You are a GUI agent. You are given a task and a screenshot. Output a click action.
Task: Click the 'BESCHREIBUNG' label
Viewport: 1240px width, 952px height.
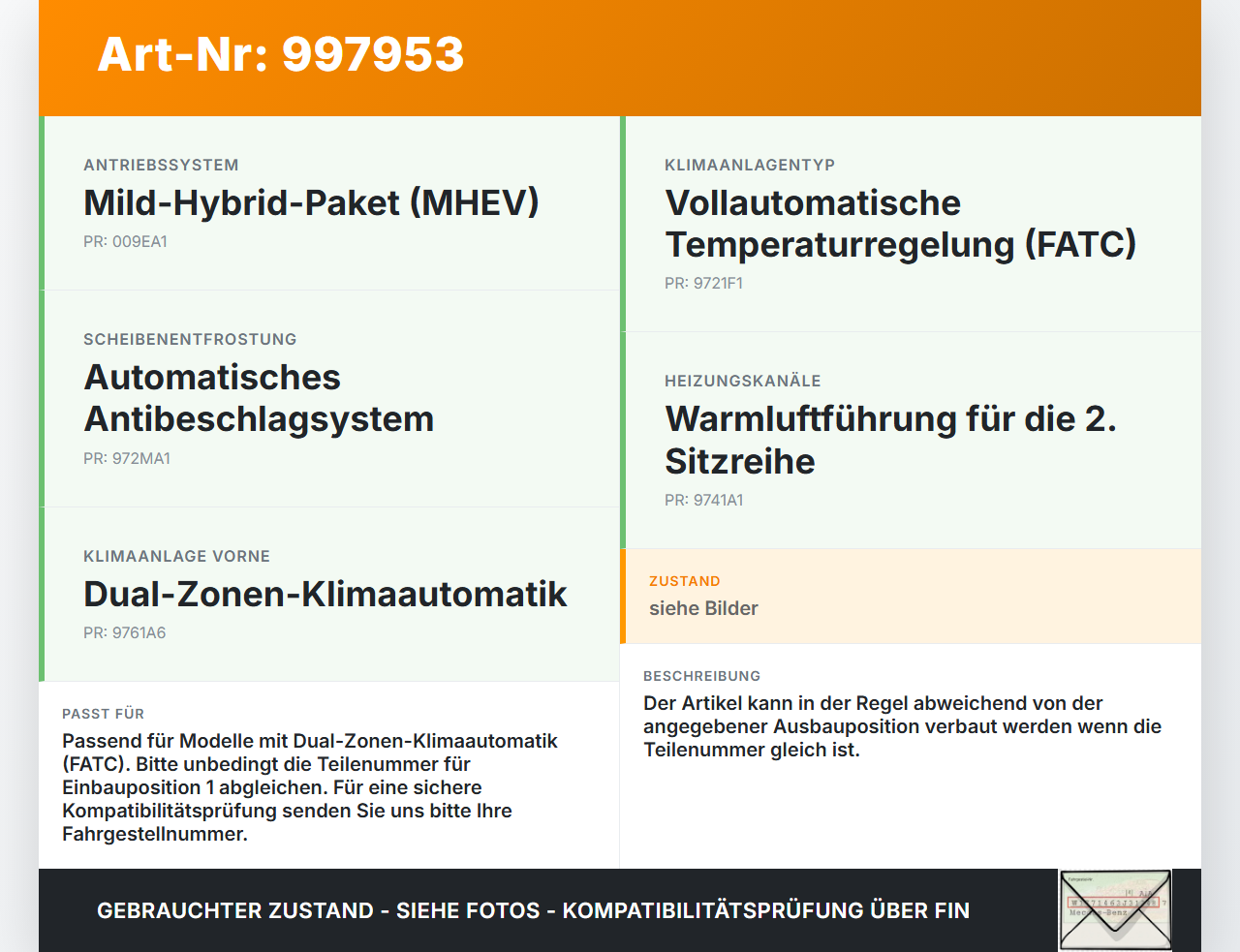[702, 677]
